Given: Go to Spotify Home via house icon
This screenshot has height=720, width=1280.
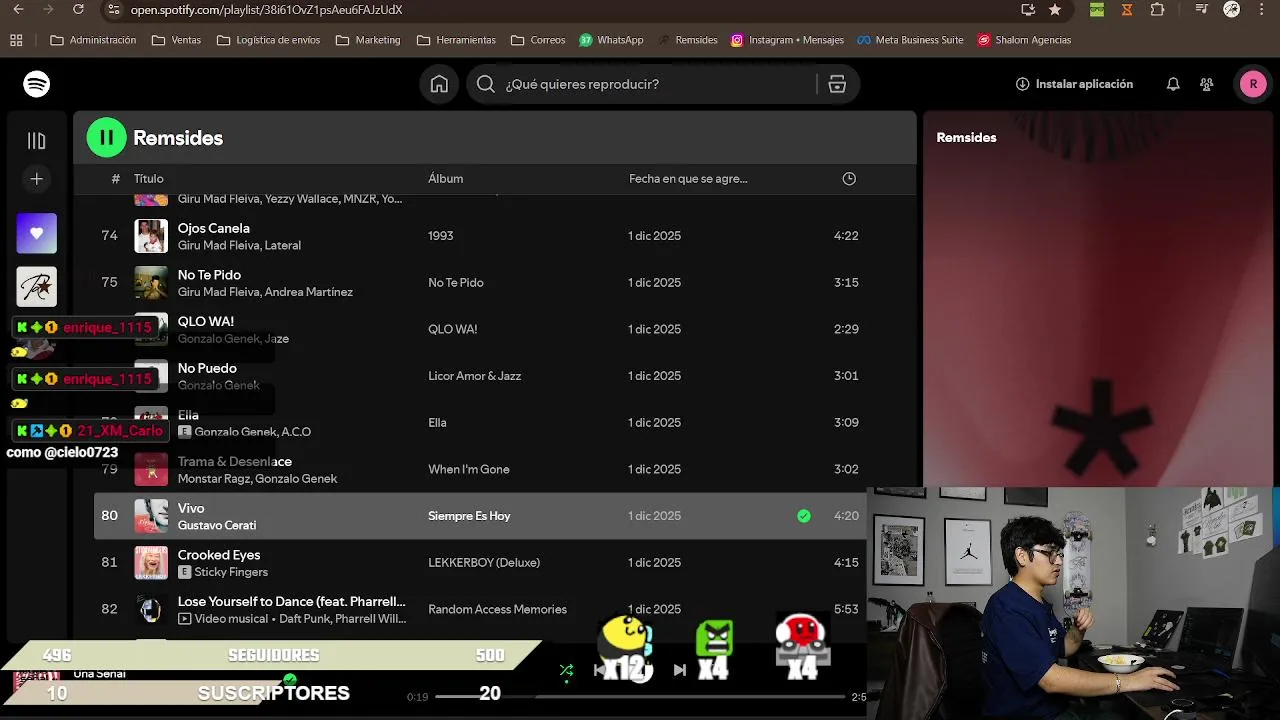Looking at the screenshot, I should tap(439, 84).
